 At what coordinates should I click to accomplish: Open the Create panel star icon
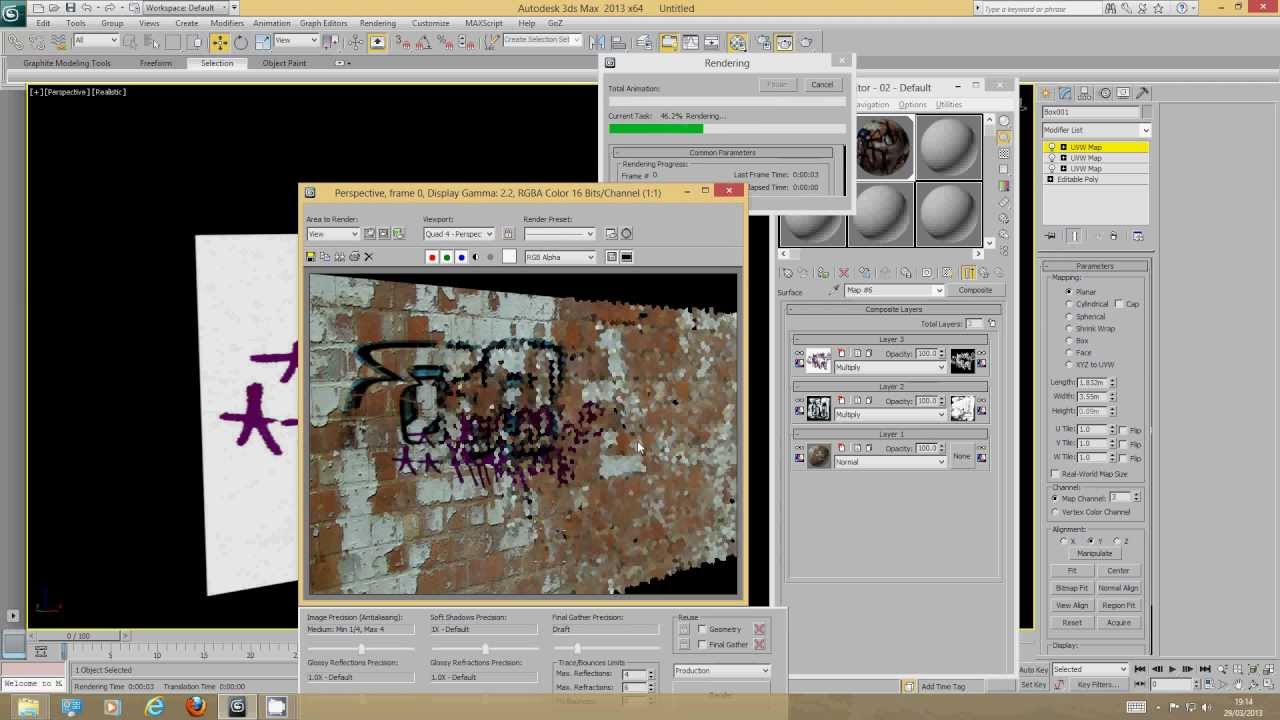tap(1047, 93)
